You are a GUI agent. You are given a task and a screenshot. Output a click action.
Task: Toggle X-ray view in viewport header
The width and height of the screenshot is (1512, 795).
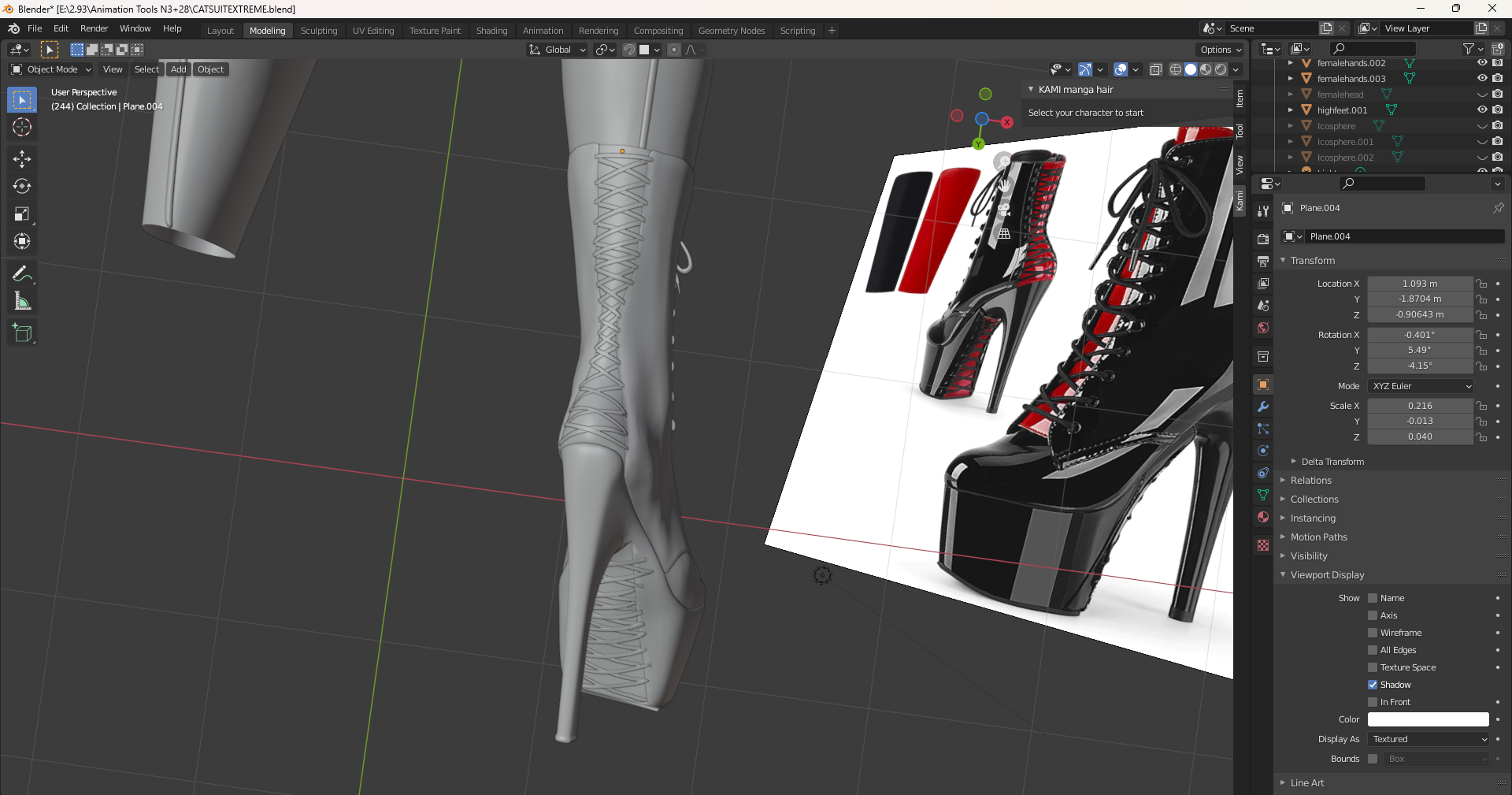(x=1155, y=69)
